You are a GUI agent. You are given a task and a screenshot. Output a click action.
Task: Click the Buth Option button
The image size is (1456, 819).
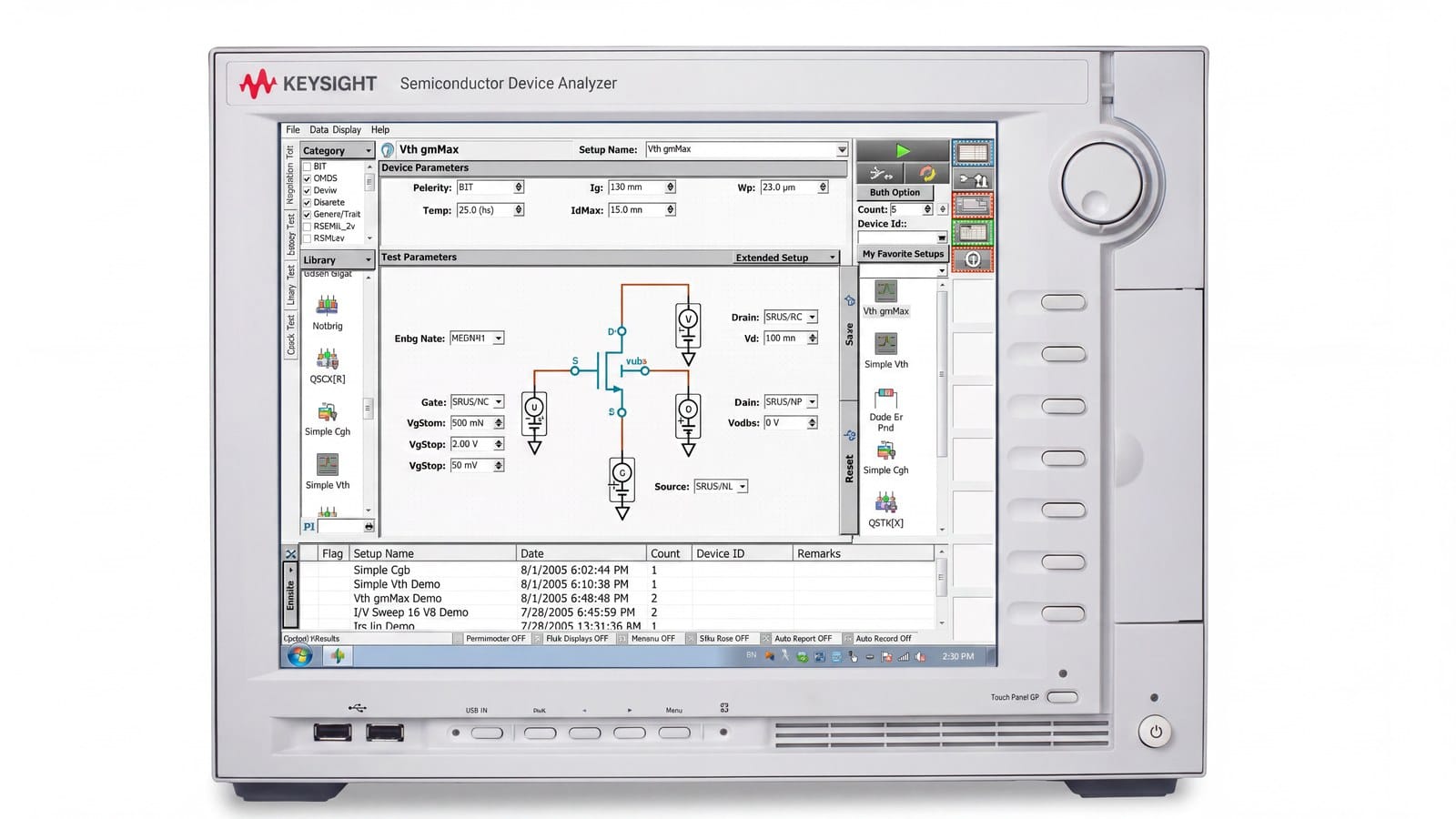click(x=895, y=193)
